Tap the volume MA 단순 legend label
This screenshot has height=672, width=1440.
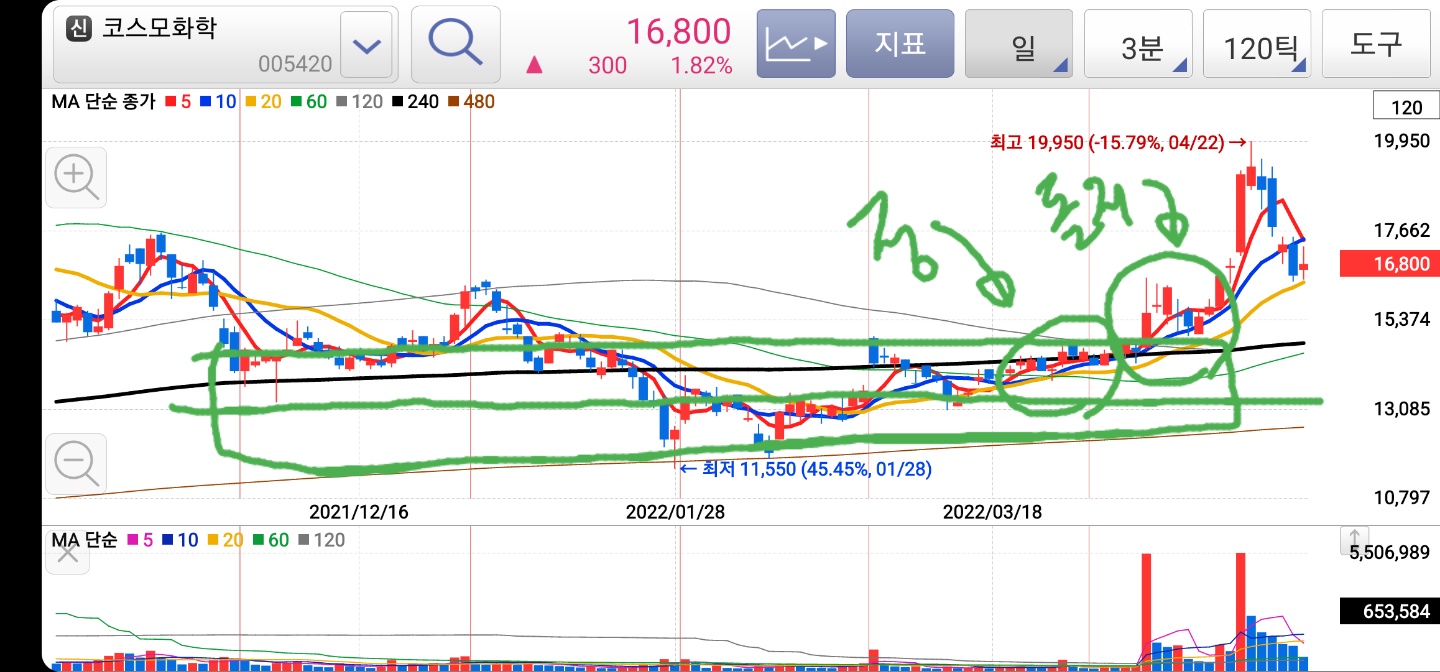[84, 540]
